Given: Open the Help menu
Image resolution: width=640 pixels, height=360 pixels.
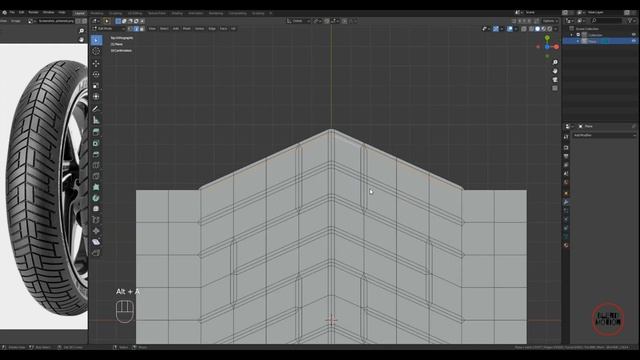Looking at the screenshot, I should [x=62, y=13].
